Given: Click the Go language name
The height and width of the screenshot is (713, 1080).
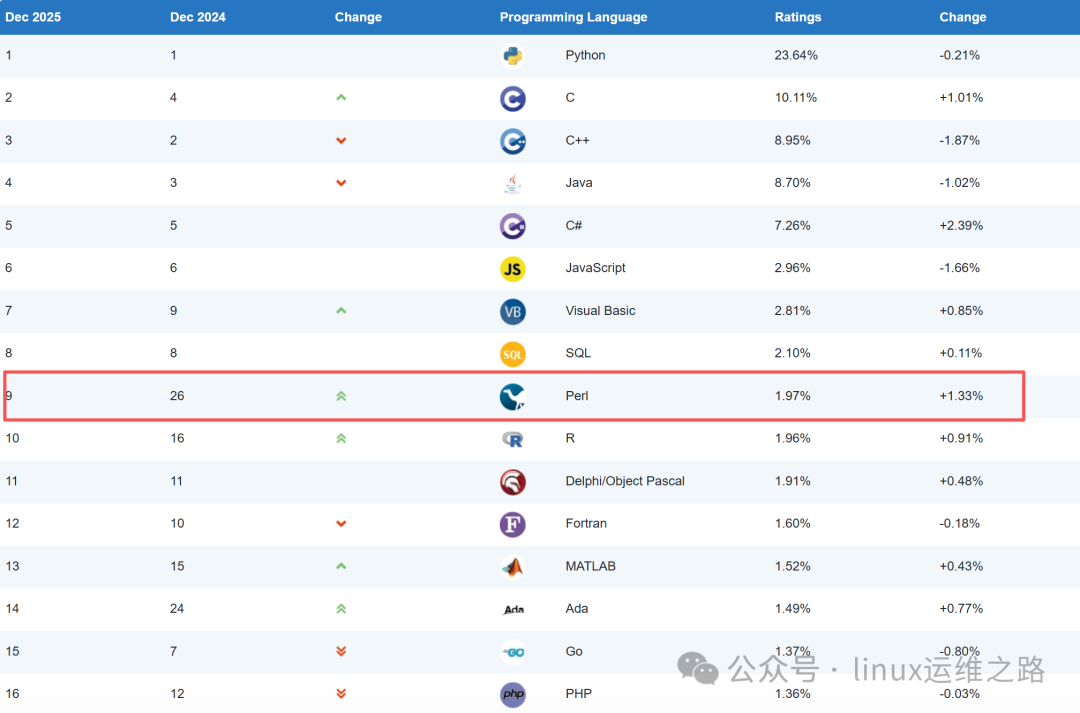Looking at the screenshot, I should click(x=573, y=651).
